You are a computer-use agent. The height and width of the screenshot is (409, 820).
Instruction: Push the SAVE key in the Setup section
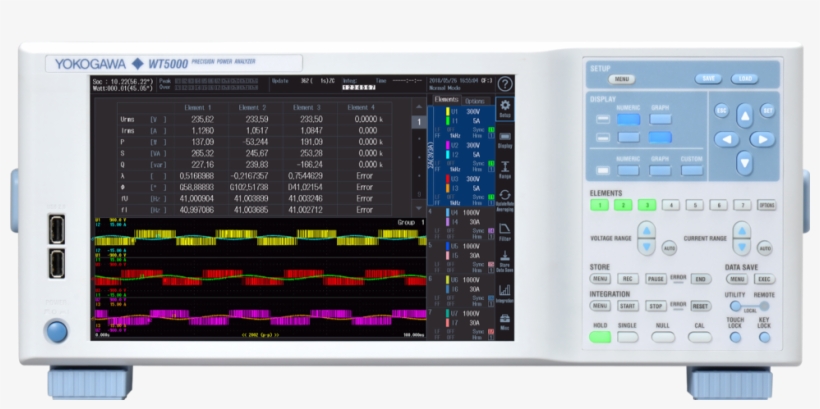click(x=708, y=78)
